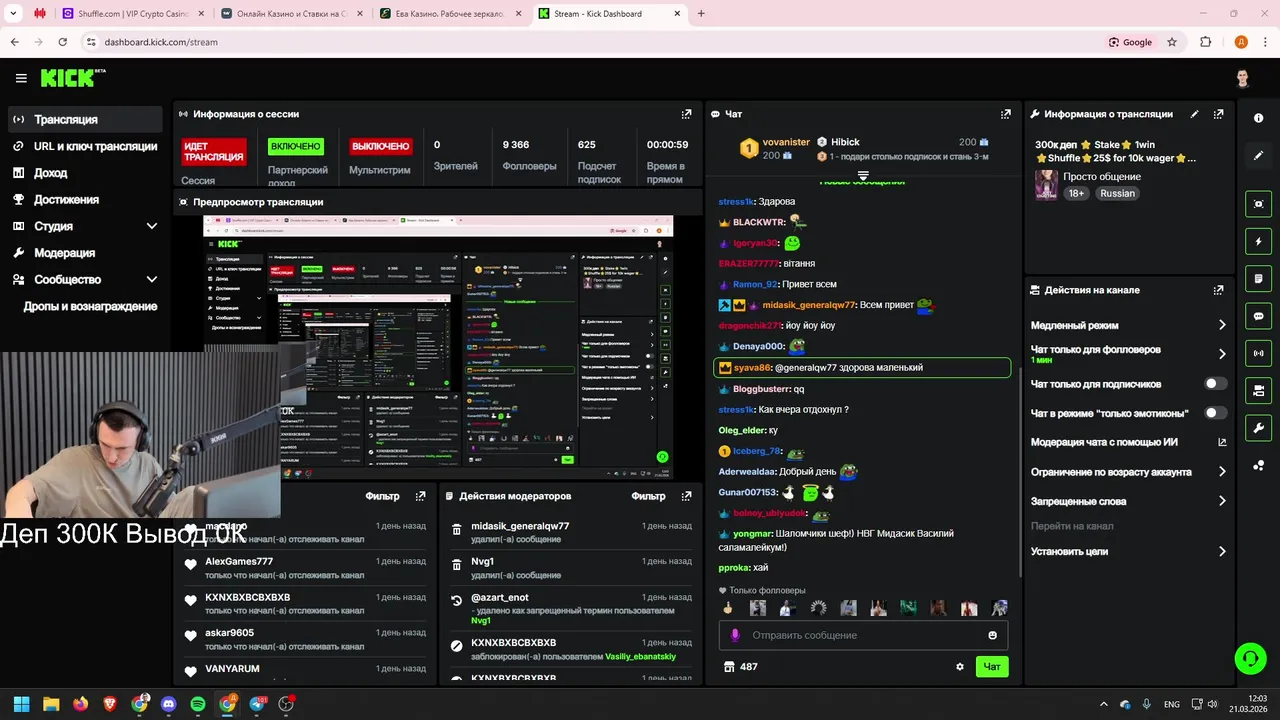Click the pencil icon in right toolbar

(x=1258, y=156)
